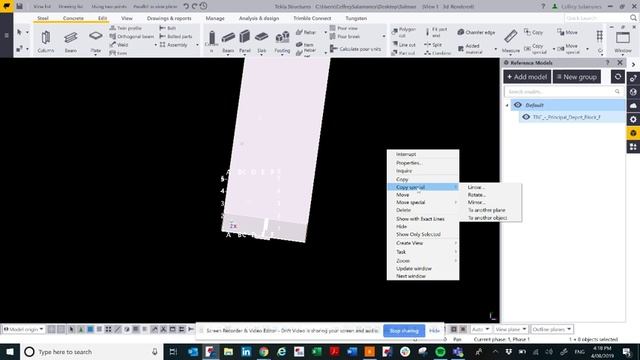Select the steel Plate tool

96,41
